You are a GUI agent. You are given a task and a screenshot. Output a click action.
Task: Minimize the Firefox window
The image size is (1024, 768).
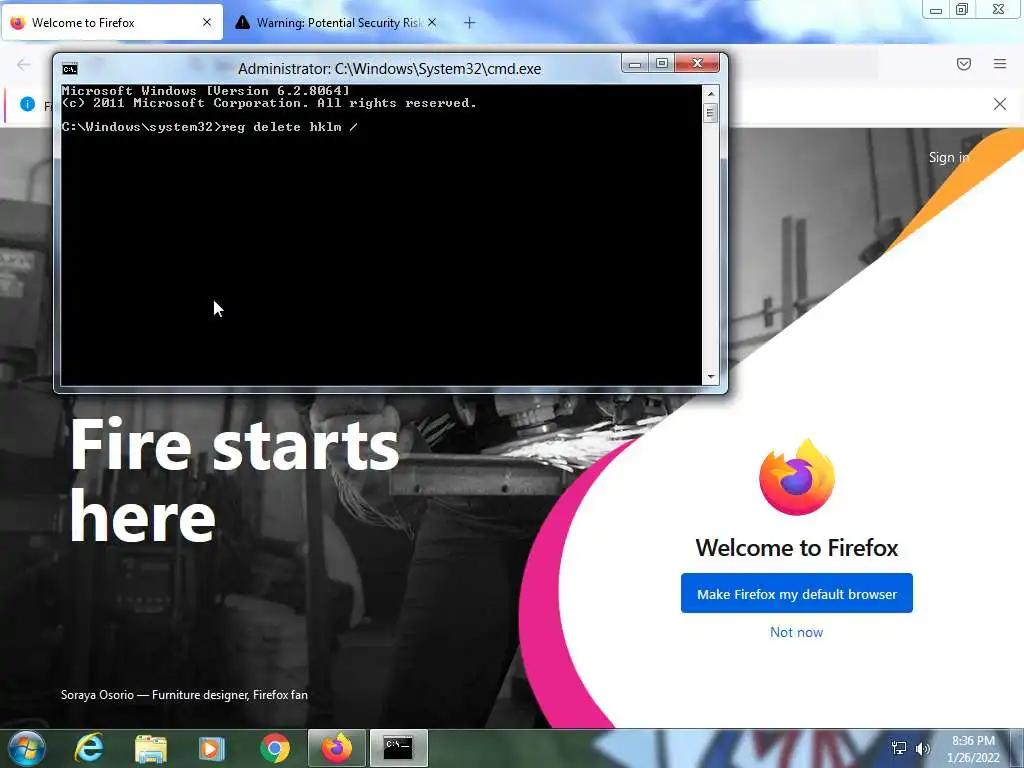[x=936, y=10]
